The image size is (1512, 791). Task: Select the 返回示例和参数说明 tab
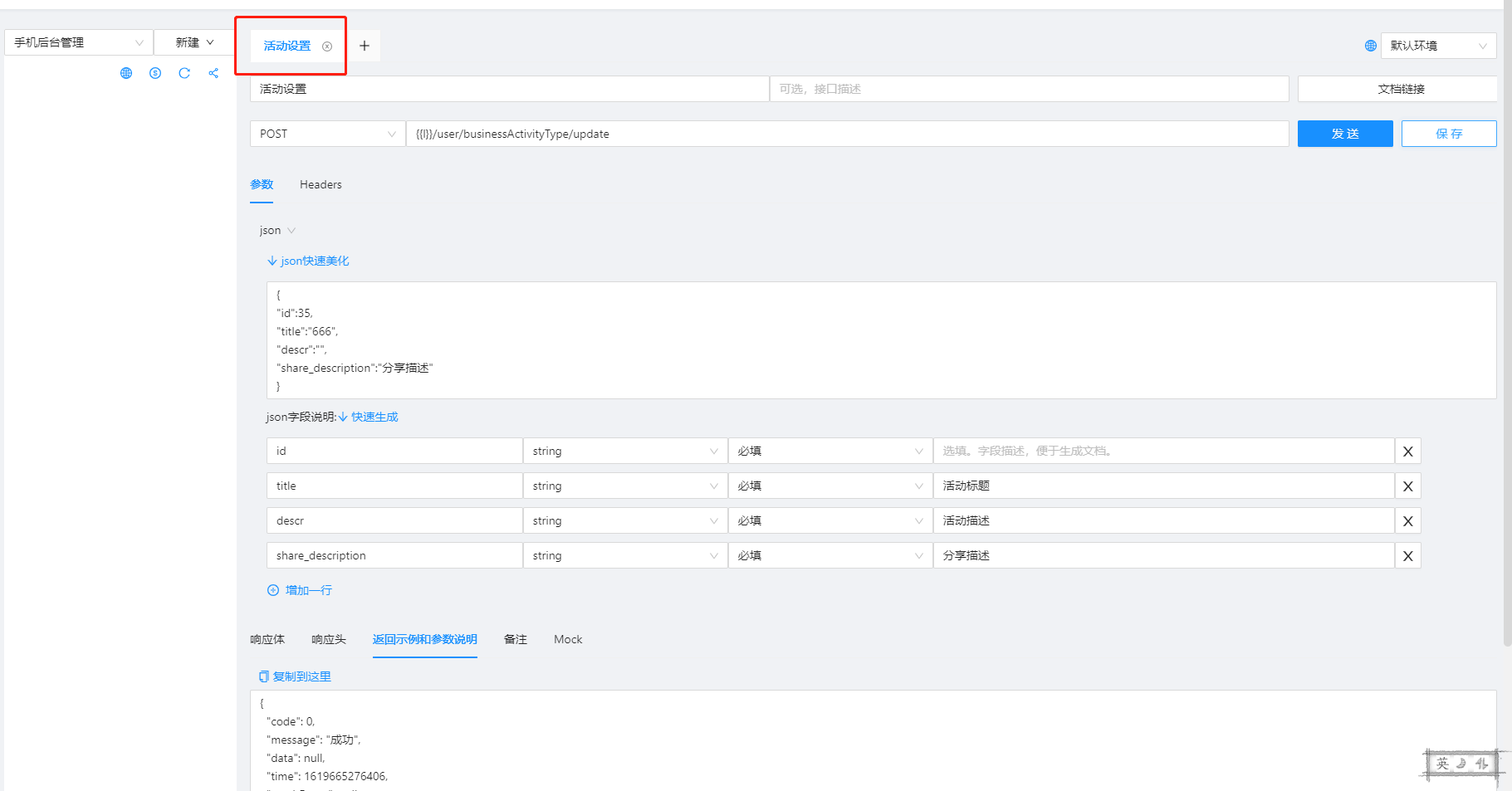[425, 639]
